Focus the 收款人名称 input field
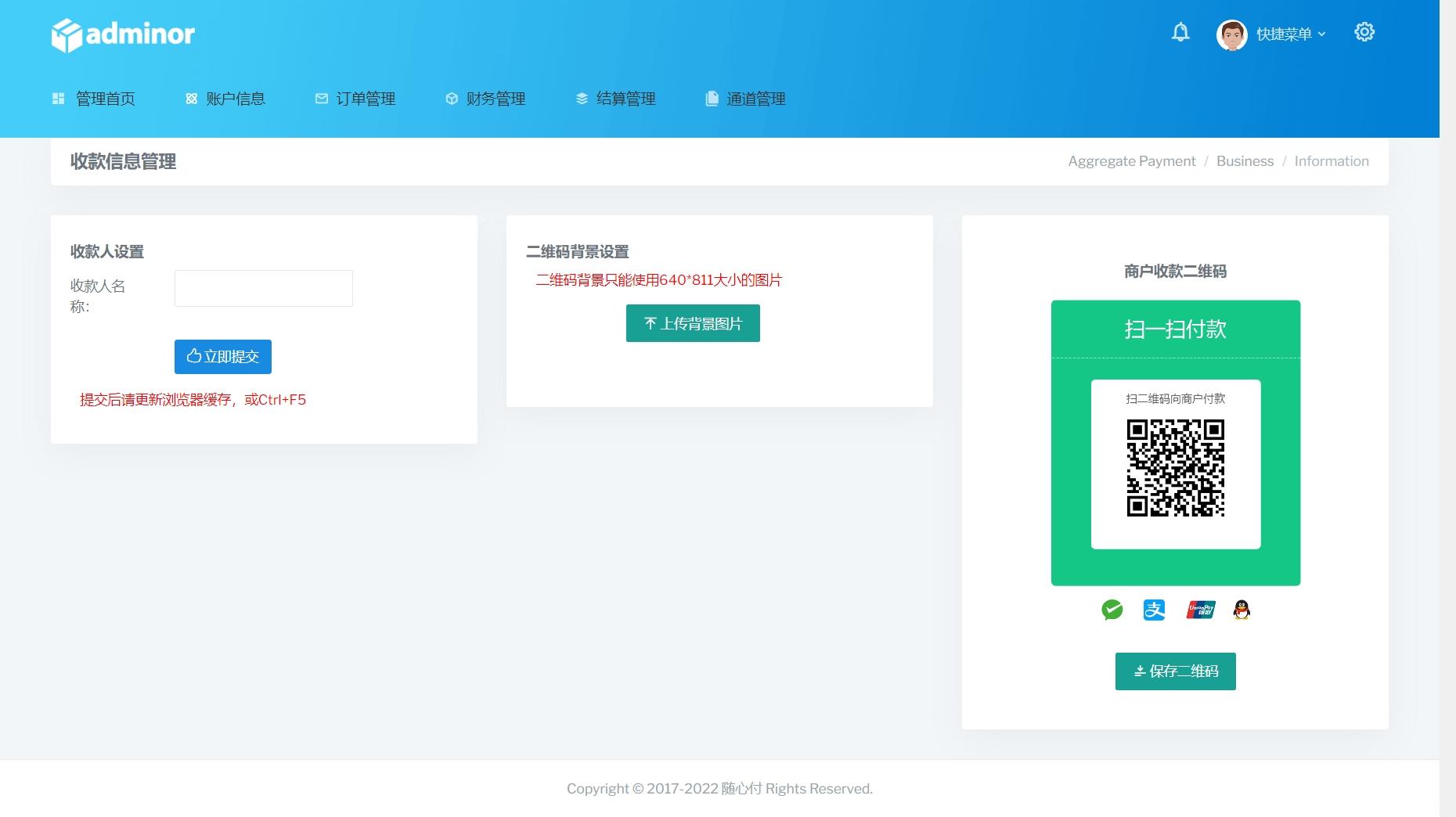Screen dimensions: 1456x817 click(x=264, y=289)
